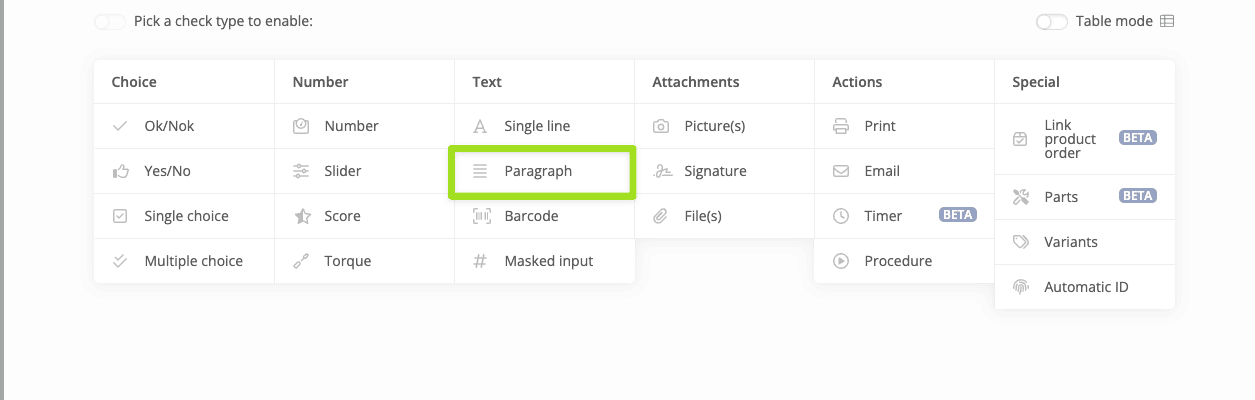Choose the Email action
Image resolution: width=1255 pixels, height=400 pixels.
click(882, 171)
